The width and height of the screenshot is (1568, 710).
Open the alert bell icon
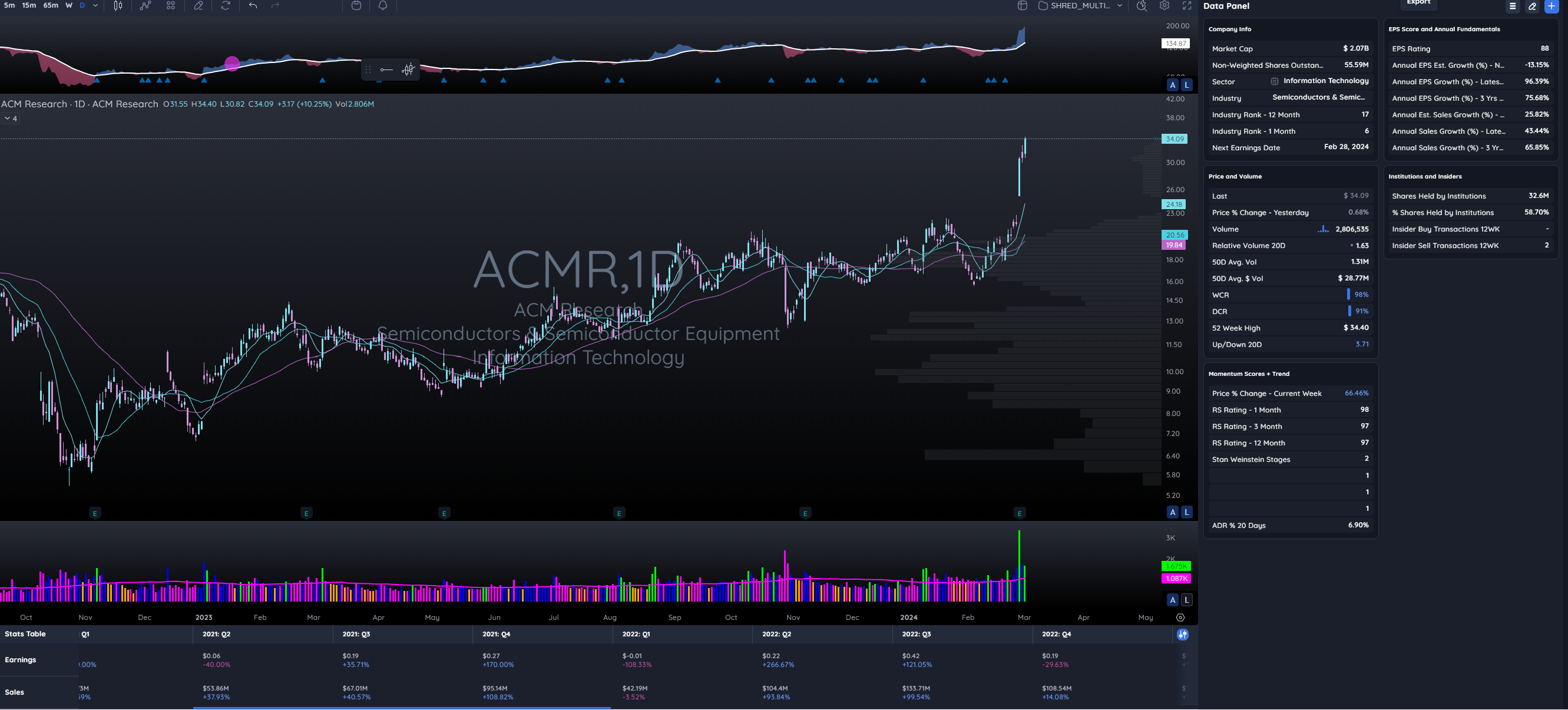click(x=383, y=5)
